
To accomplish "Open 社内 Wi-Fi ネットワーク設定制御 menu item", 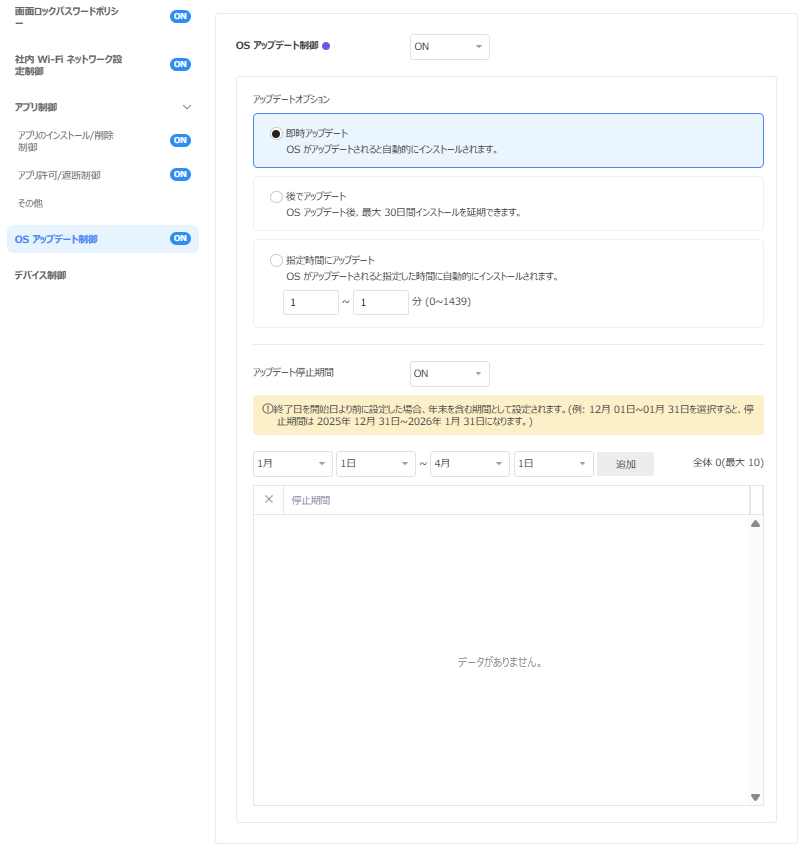I will (69, 65).
